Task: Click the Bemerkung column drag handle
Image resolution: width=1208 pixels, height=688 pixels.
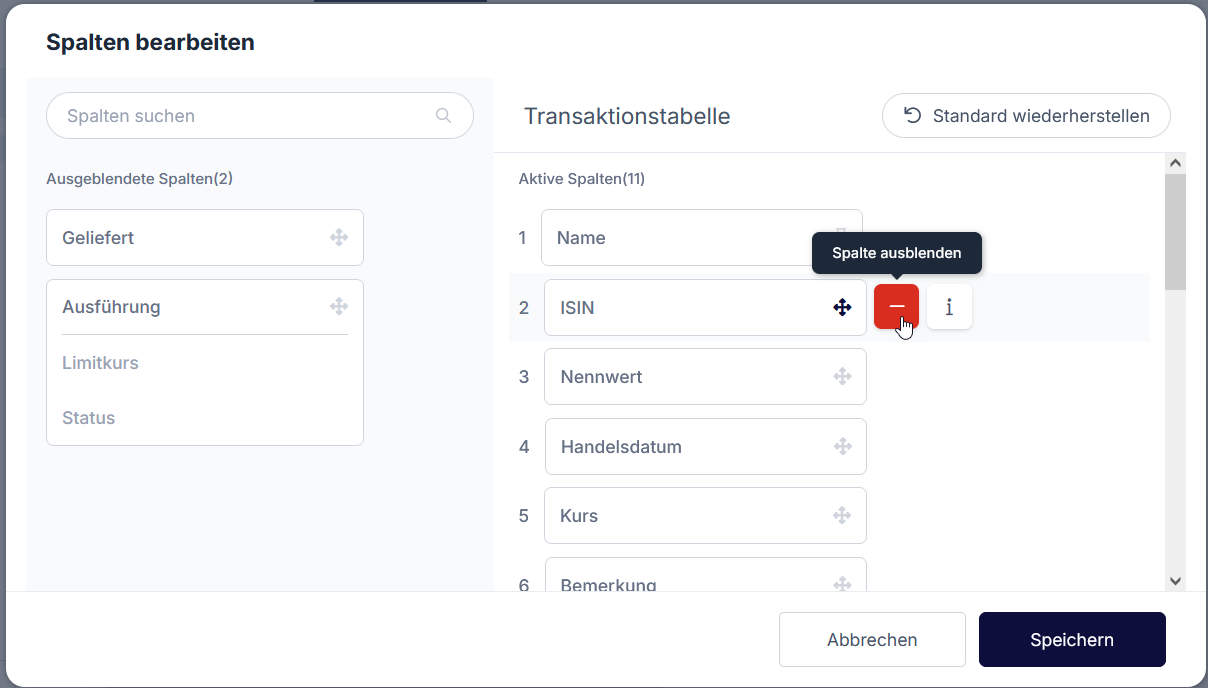Action: [x=842, y=583]
